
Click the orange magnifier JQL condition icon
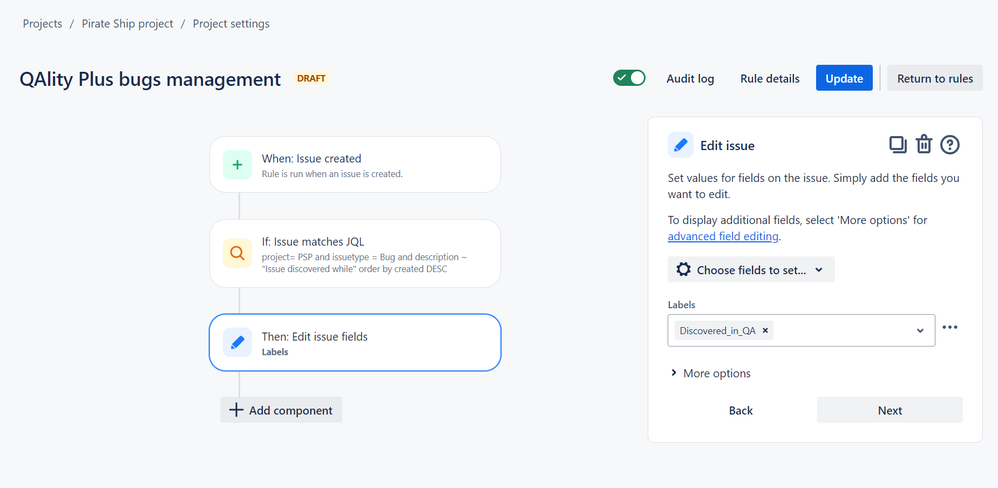[x=237, y=253]
